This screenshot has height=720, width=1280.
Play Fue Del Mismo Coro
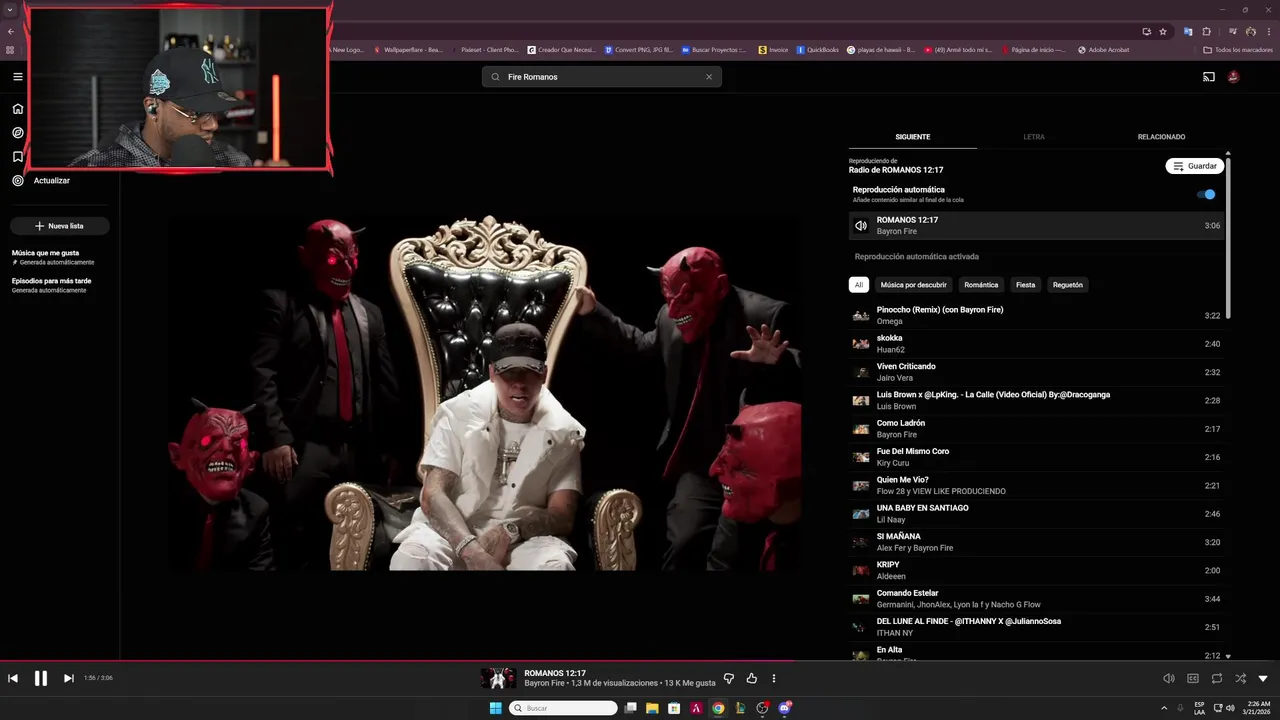click(x=1036, y=457)
